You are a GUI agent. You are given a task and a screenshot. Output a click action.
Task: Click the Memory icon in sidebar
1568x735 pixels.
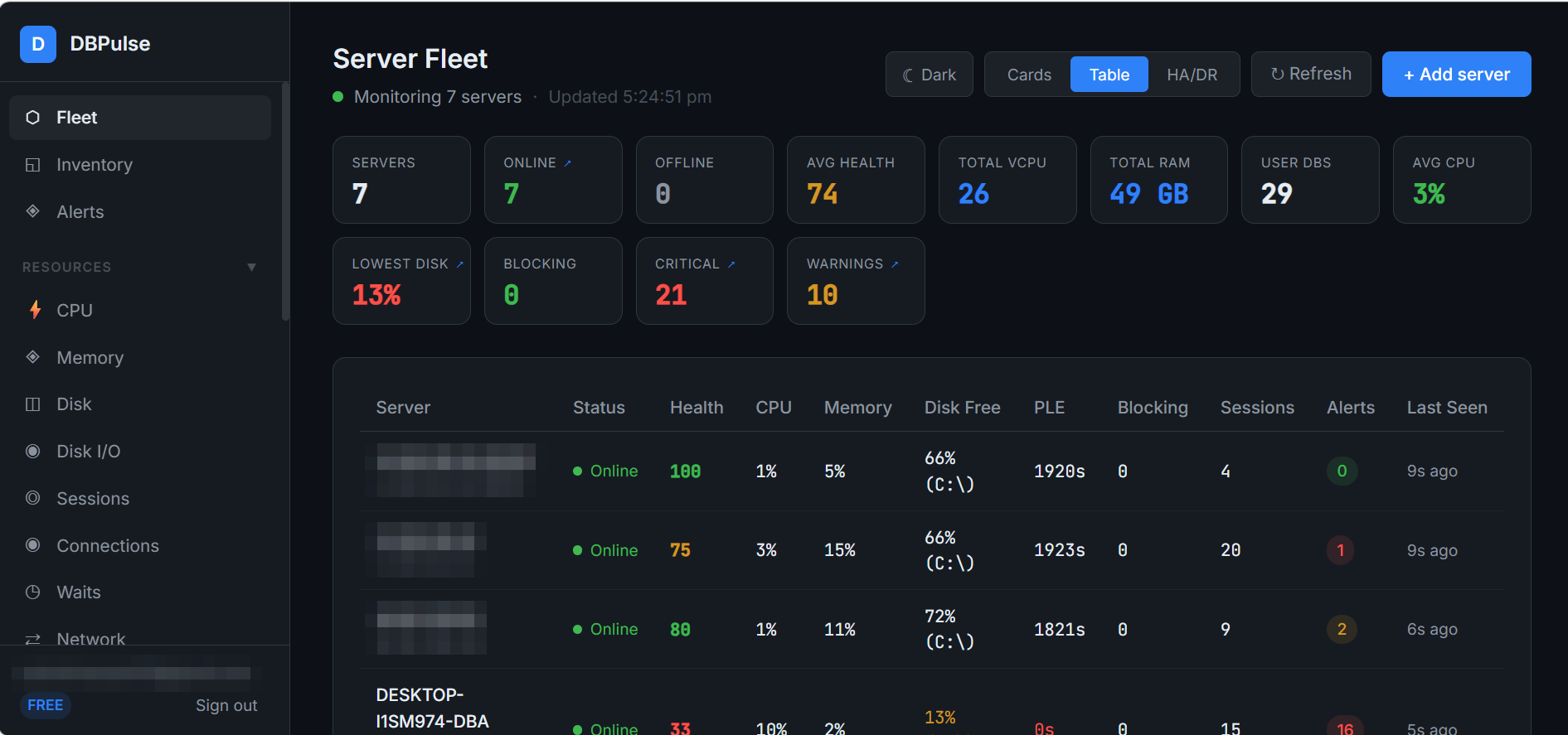(33, 357)
